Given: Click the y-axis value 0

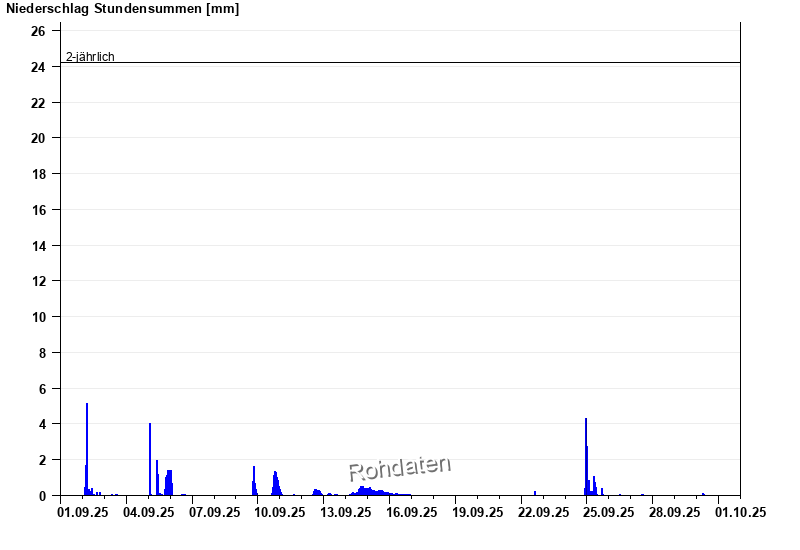Looking at the screenshot, I should tap(42, 496).
